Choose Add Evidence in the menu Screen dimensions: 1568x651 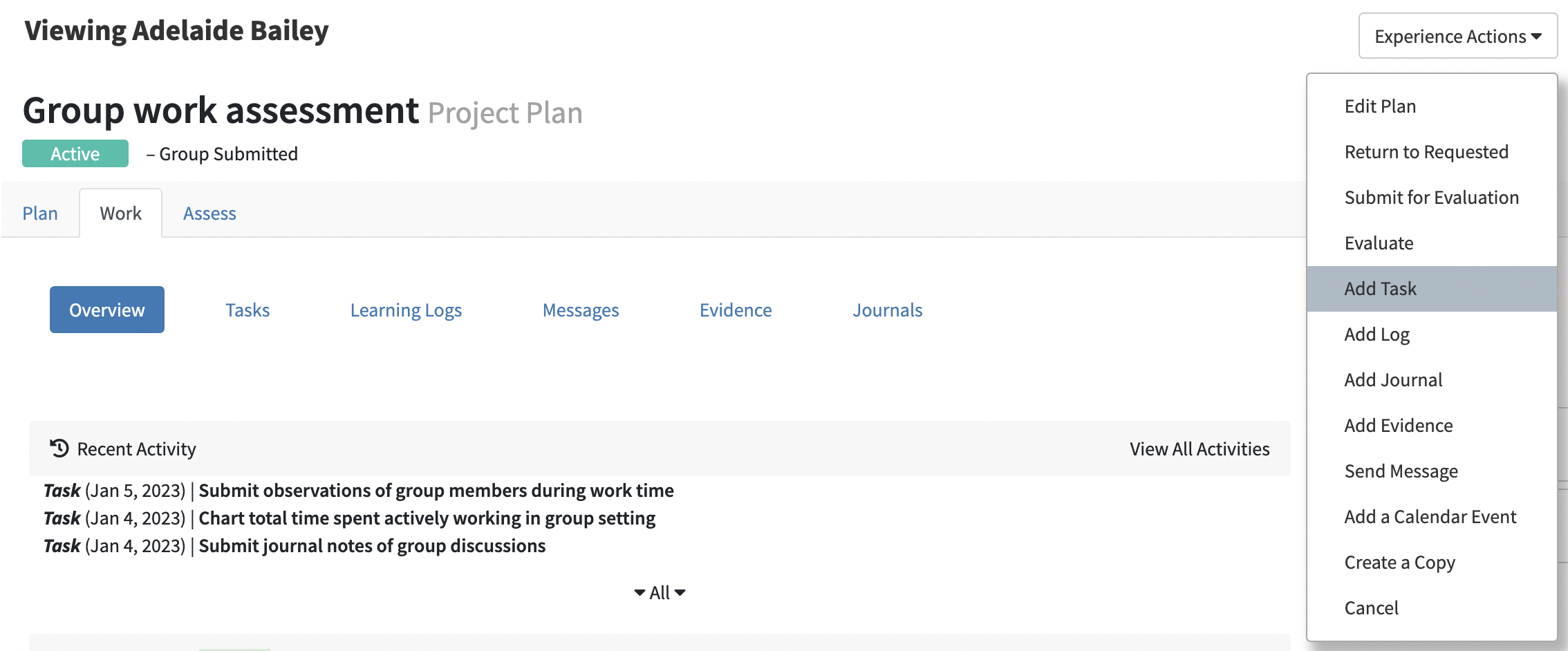coord(1398,426)
